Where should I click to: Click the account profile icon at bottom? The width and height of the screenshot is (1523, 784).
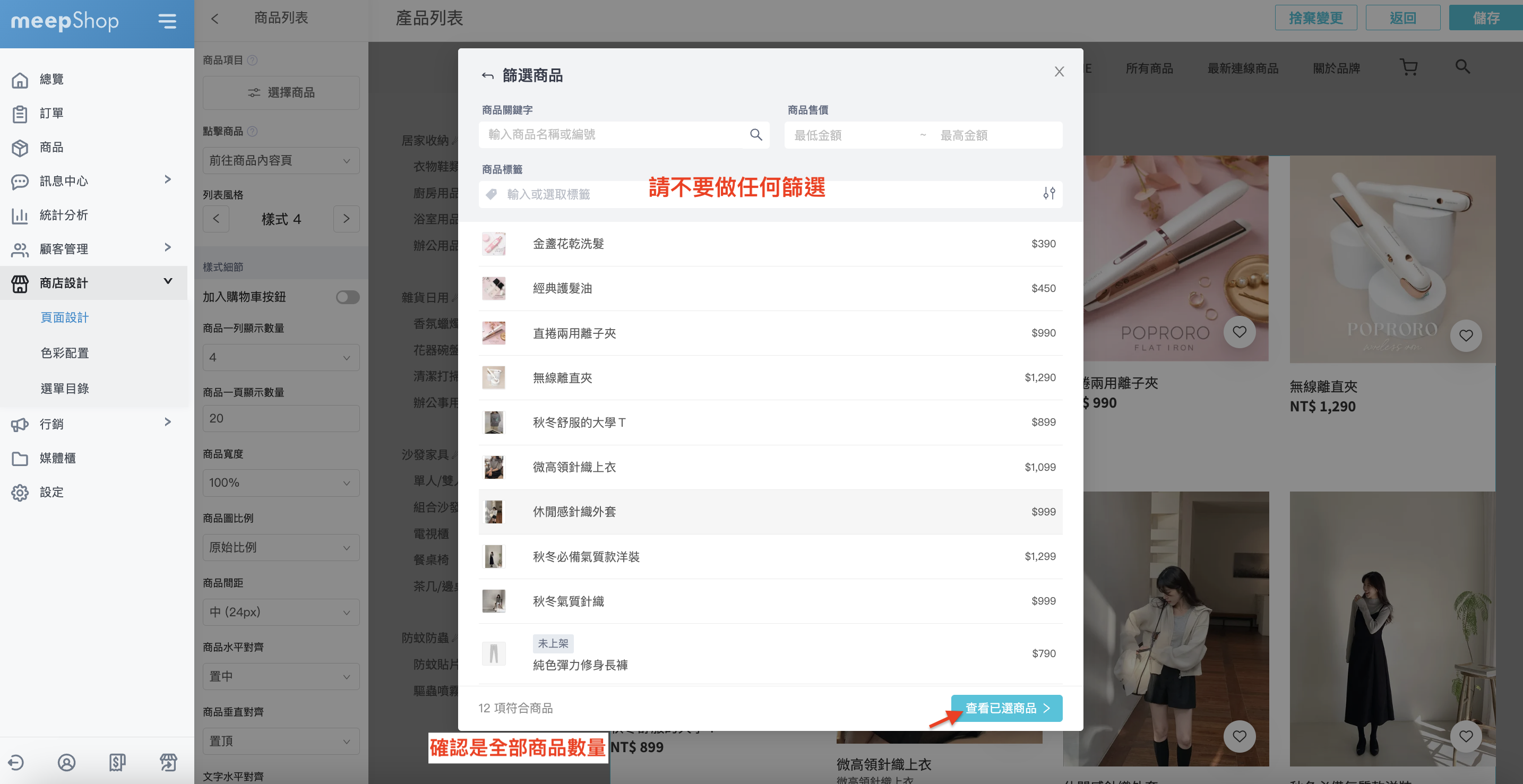66,763
